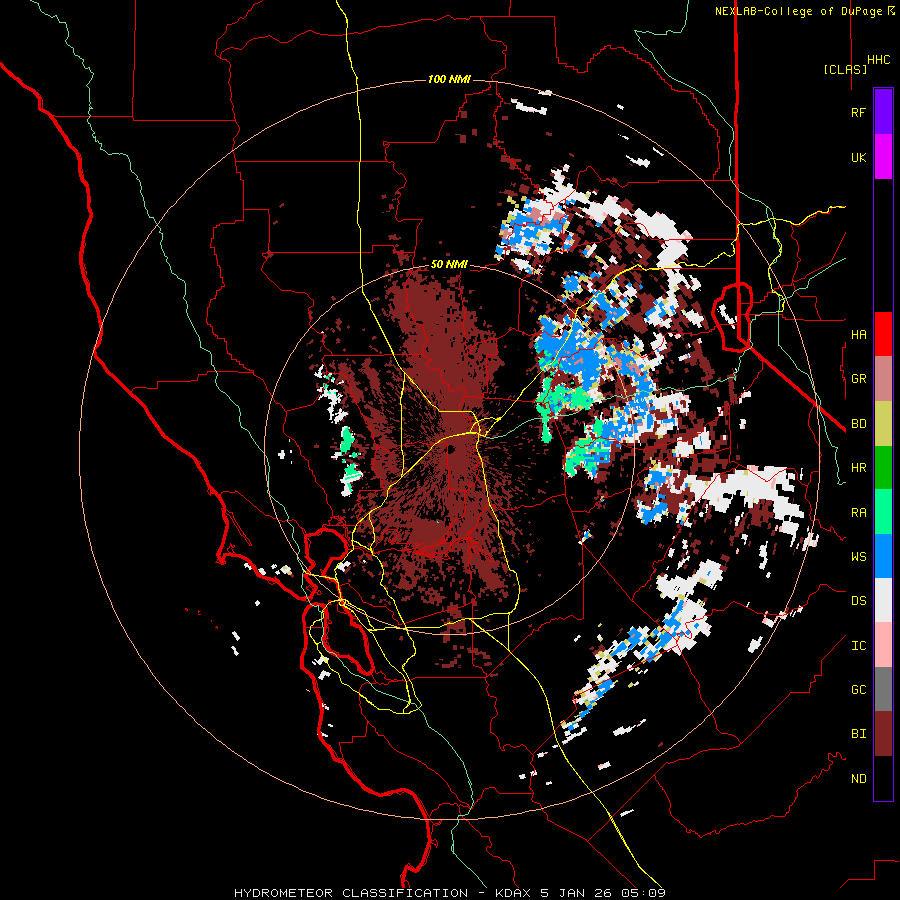The width and height of the screenshot is (900, 900).
Task: Click the RF legend label
Action: click(858, 112)
